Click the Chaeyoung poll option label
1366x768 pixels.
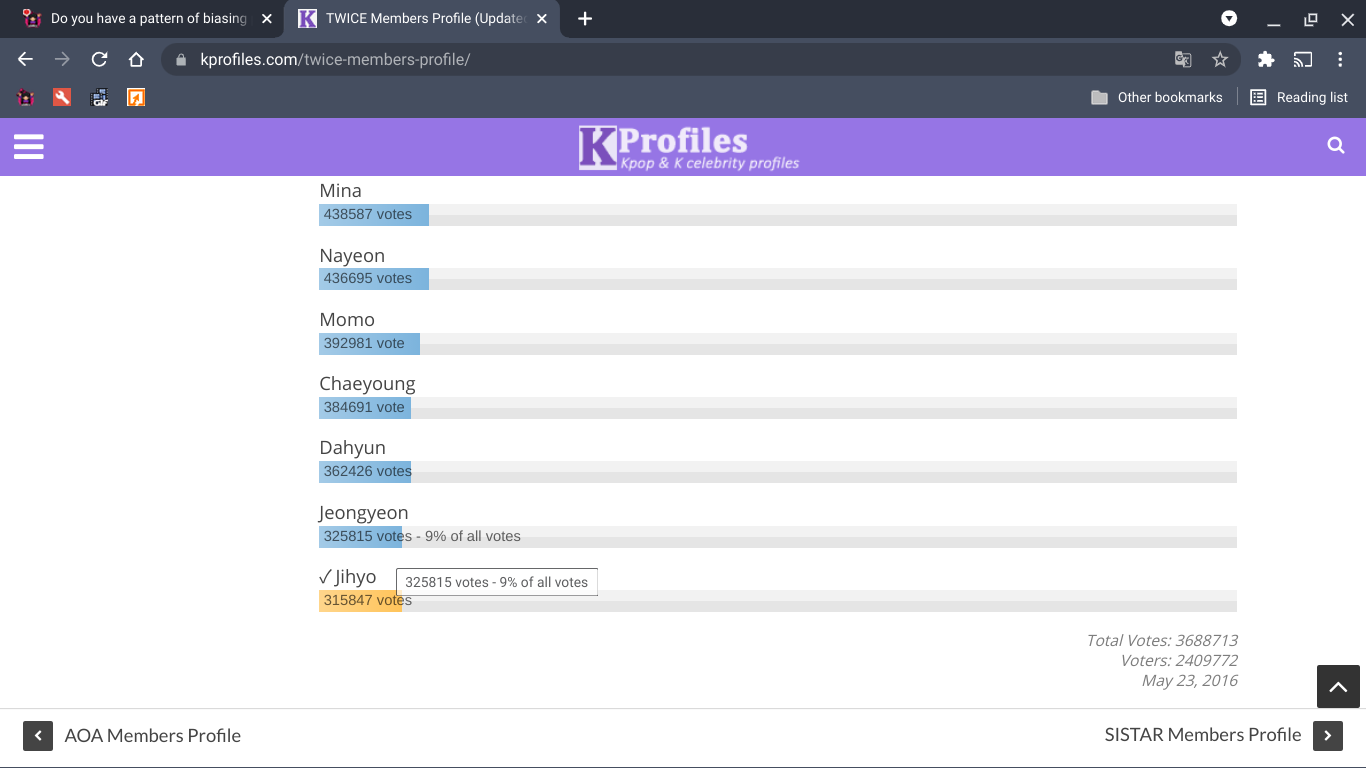click(x=367, y=384)
